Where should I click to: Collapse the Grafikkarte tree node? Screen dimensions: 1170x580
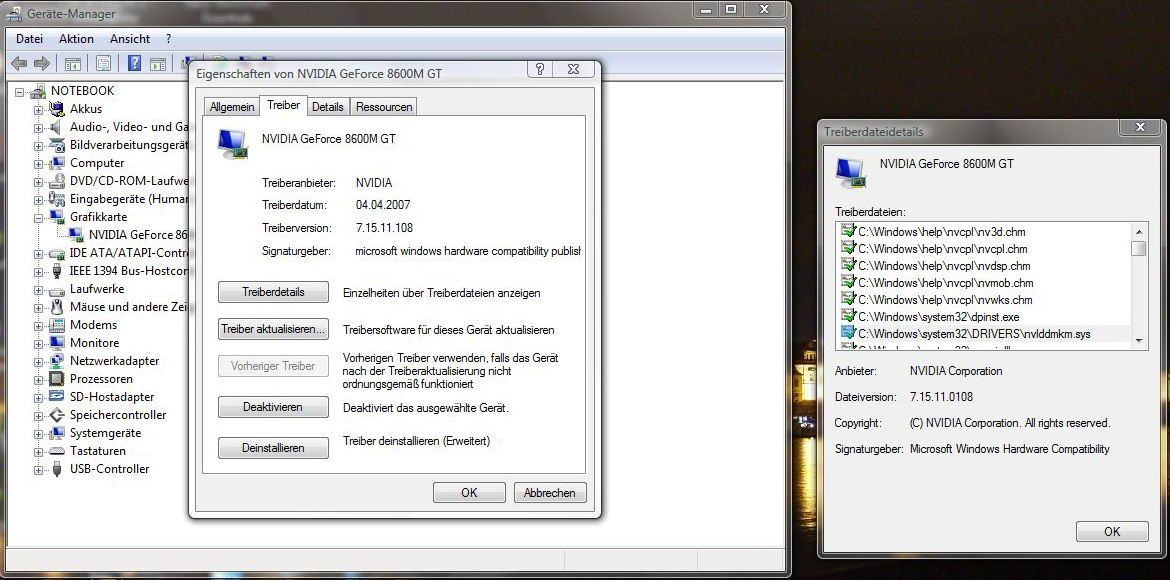(38, 218)
